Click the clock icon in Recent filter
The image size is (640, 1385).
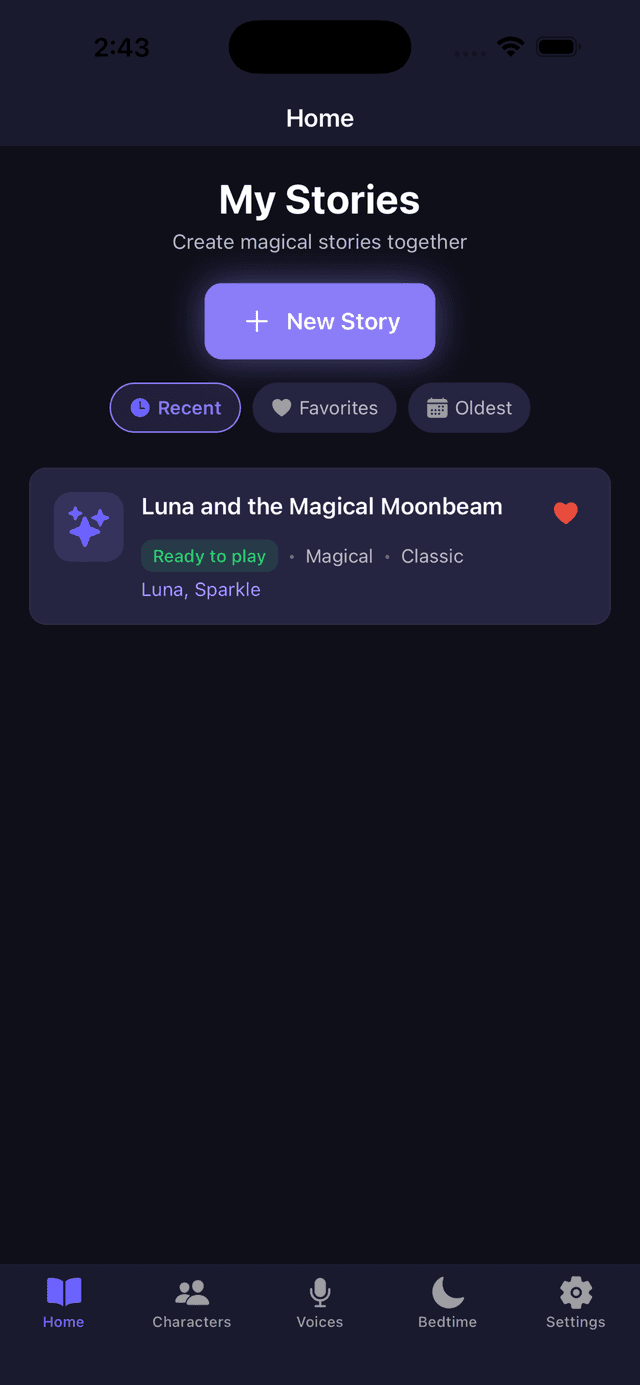(138, 408)
